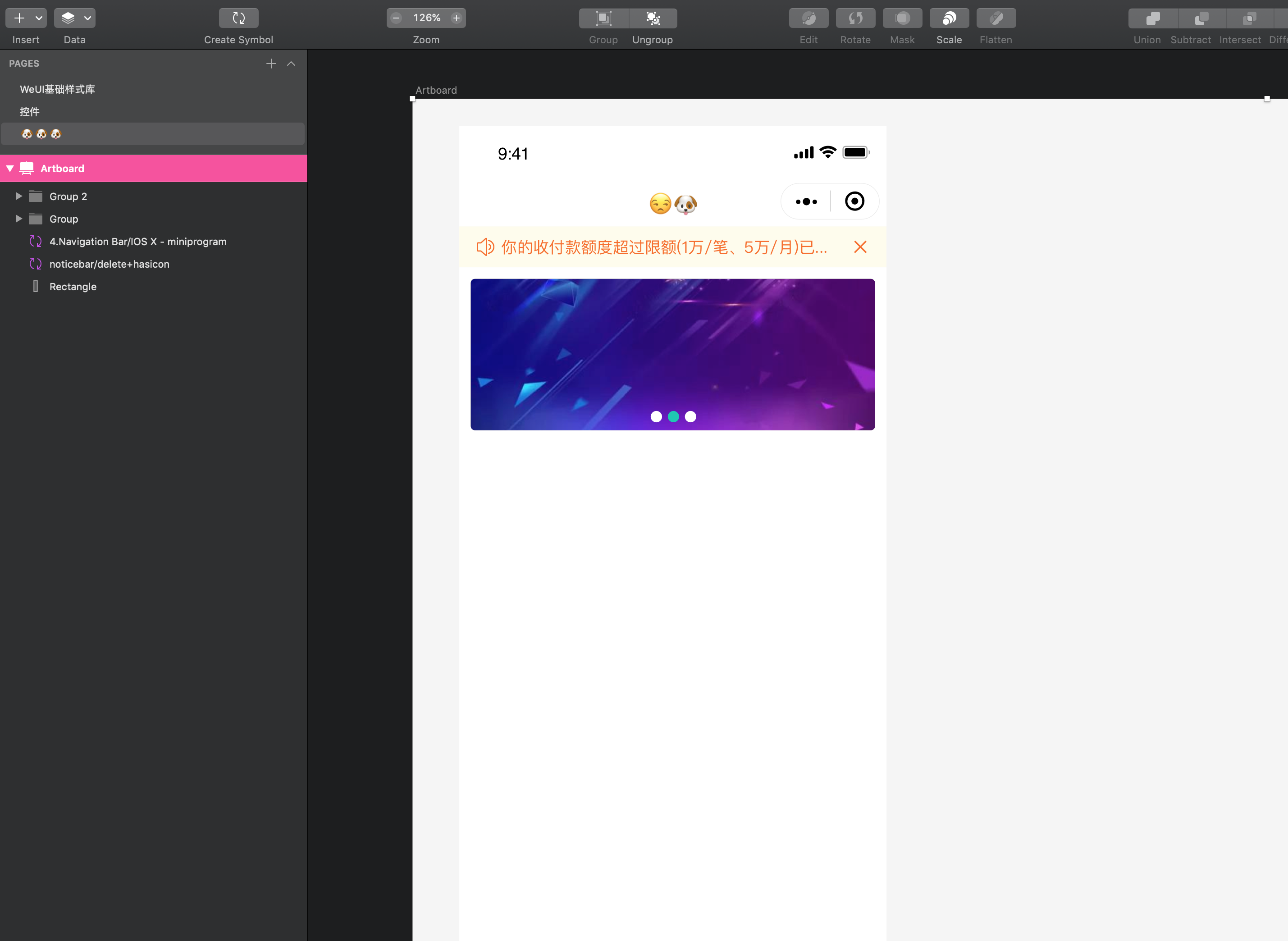
Task: Select the 控件 page
Action: click(x=30, y=112)
